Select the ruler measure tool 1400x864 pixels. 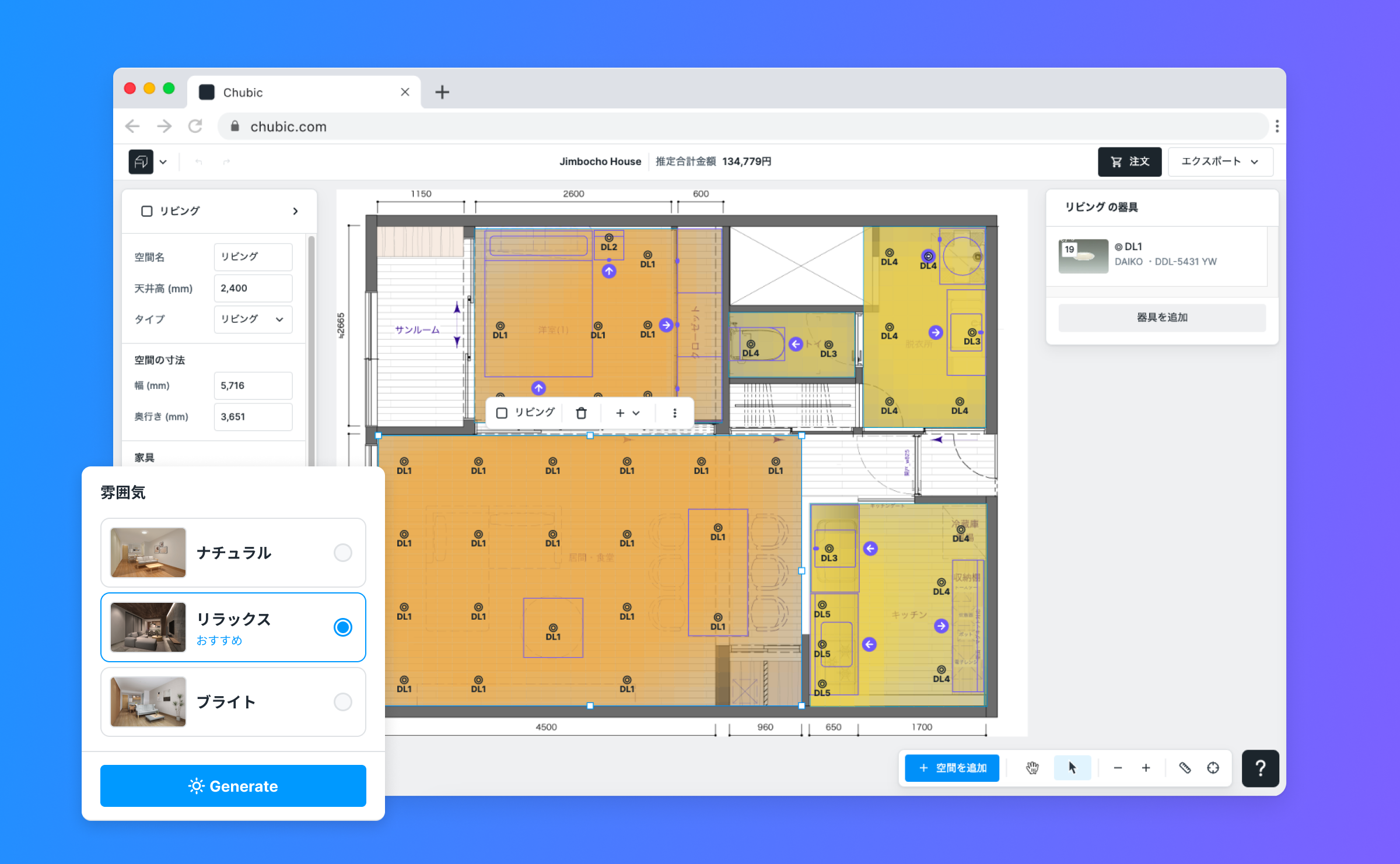click(1185, 768)
